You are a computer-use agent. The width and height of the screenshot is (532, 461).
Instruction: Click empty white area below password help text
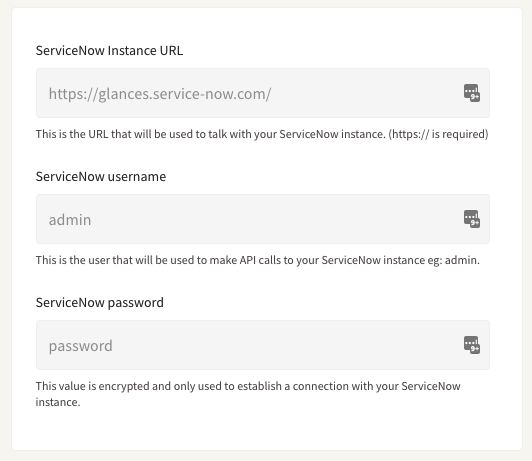[x=267, y=429]
